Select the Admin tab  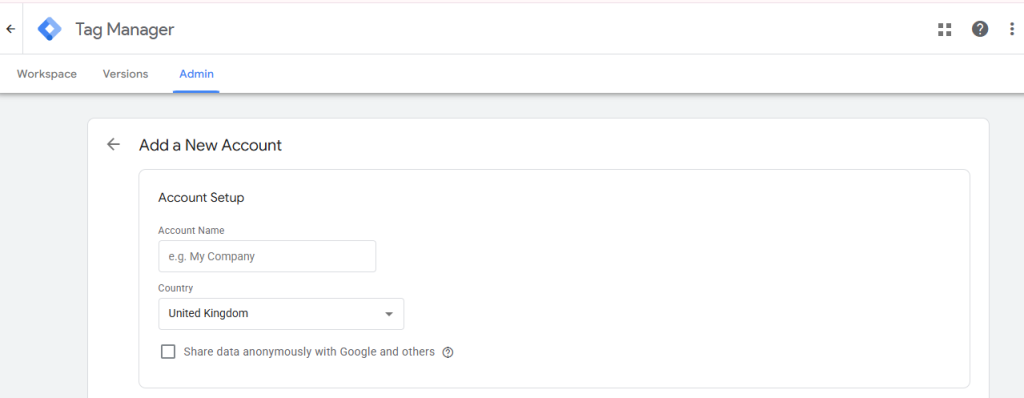click(197, 74)
